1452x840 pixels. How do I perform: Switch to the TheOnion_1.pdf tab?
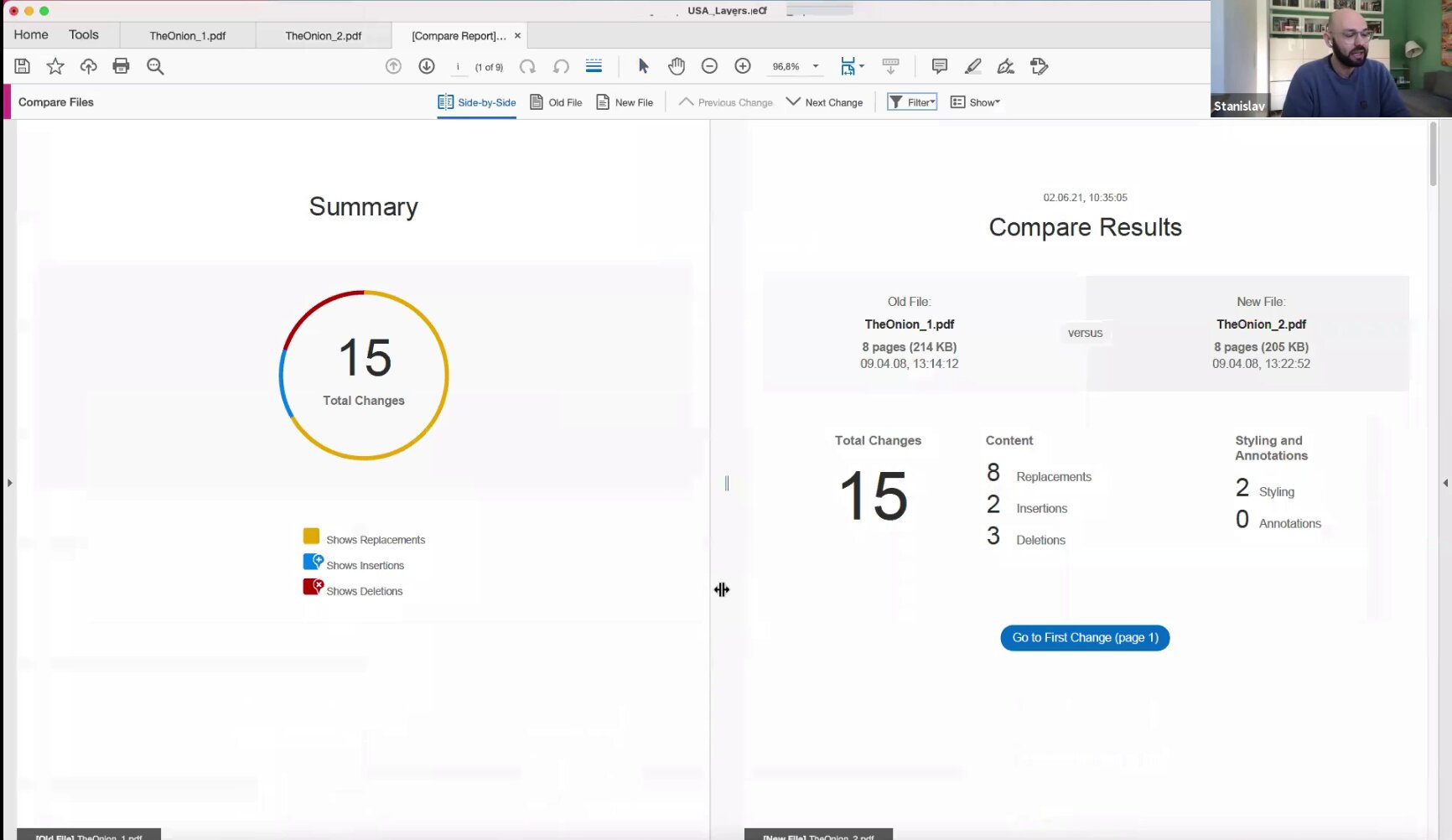(188, 35)
